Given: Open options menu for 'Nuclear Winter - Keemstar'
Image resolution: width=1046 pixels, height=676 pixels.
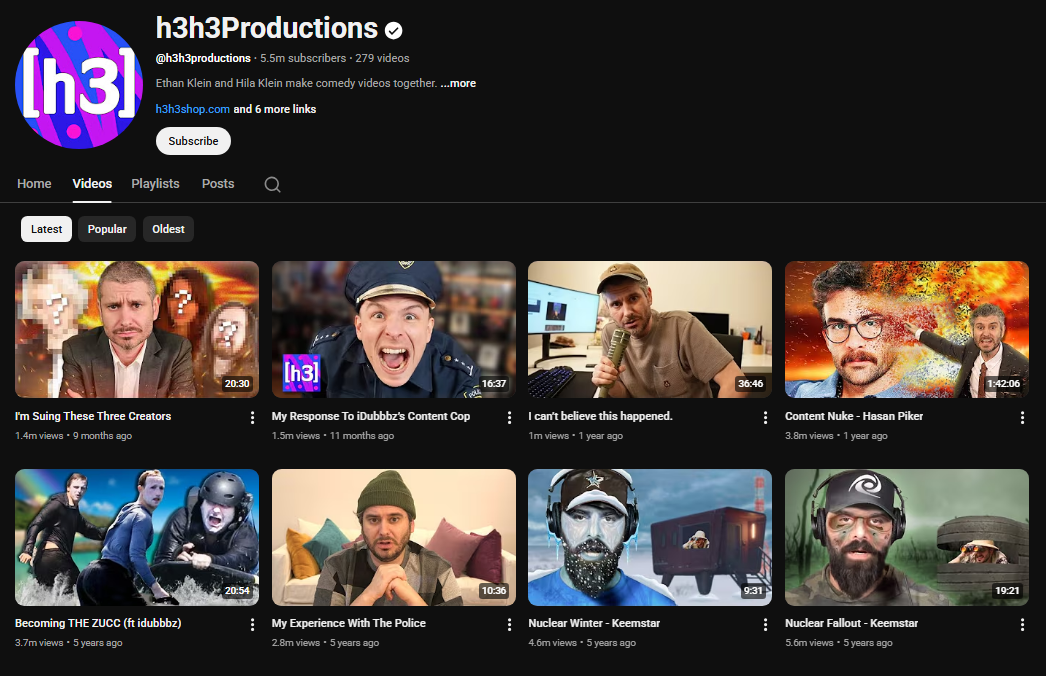Looking at the screenshot, I should pos(765,624).
